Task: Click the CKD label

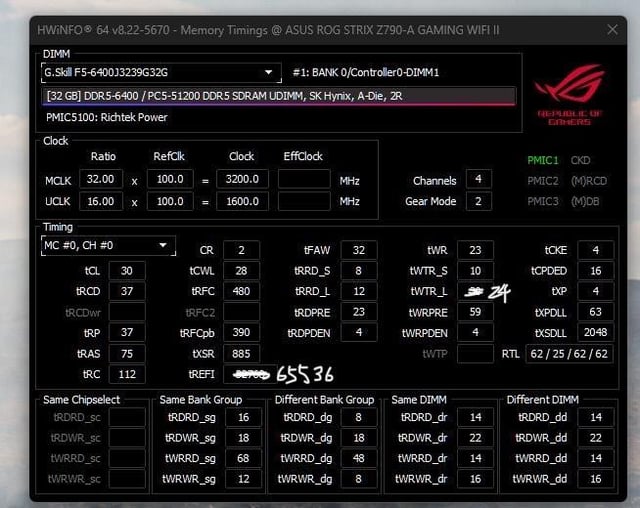Action: coord(580,160)
